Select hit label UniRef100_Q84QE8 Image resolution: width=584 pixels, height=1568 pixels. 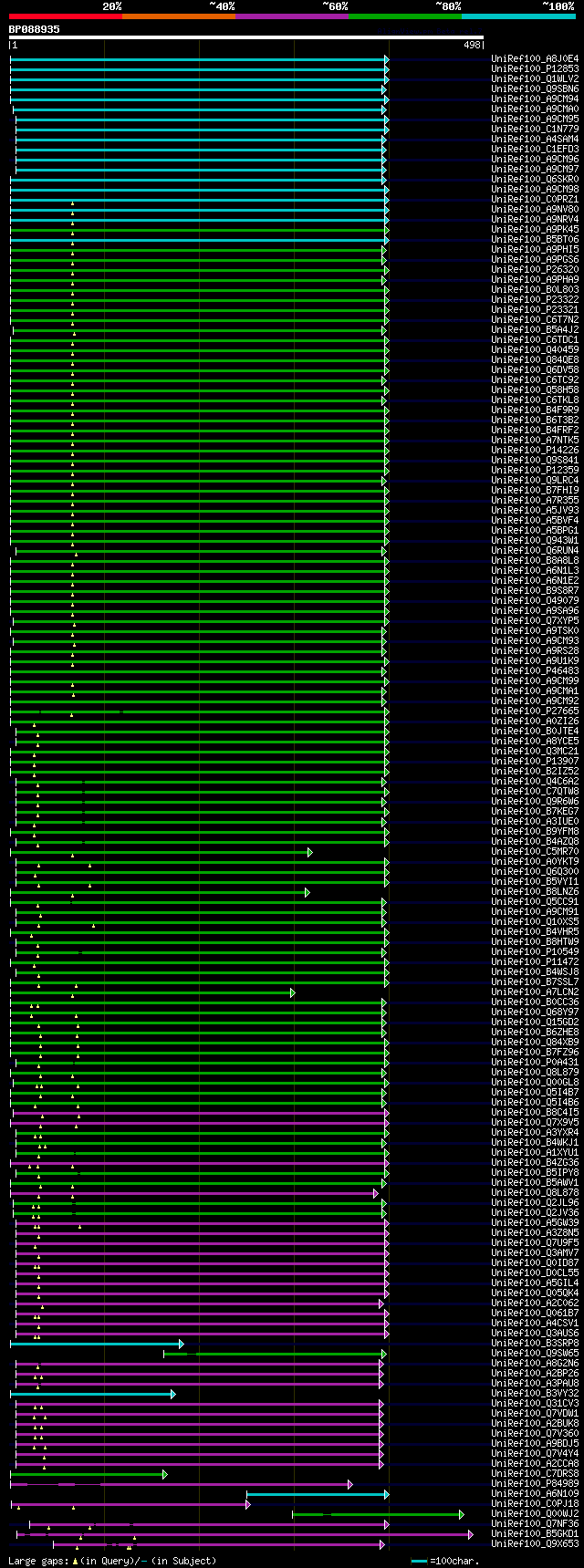pyautogui.click(x=535, y=359)
